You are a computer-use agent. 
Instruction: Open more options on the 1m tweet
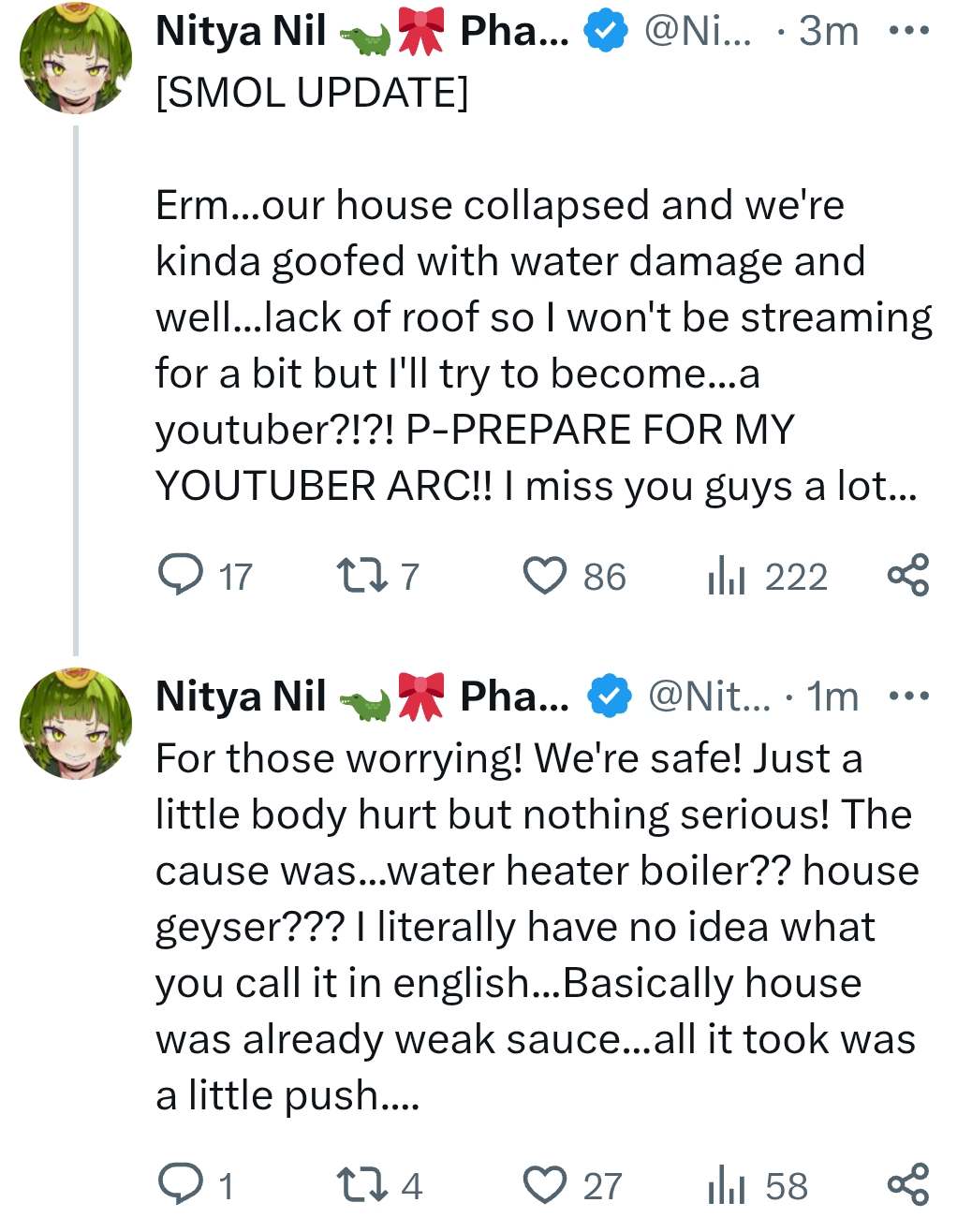[908, 696]
